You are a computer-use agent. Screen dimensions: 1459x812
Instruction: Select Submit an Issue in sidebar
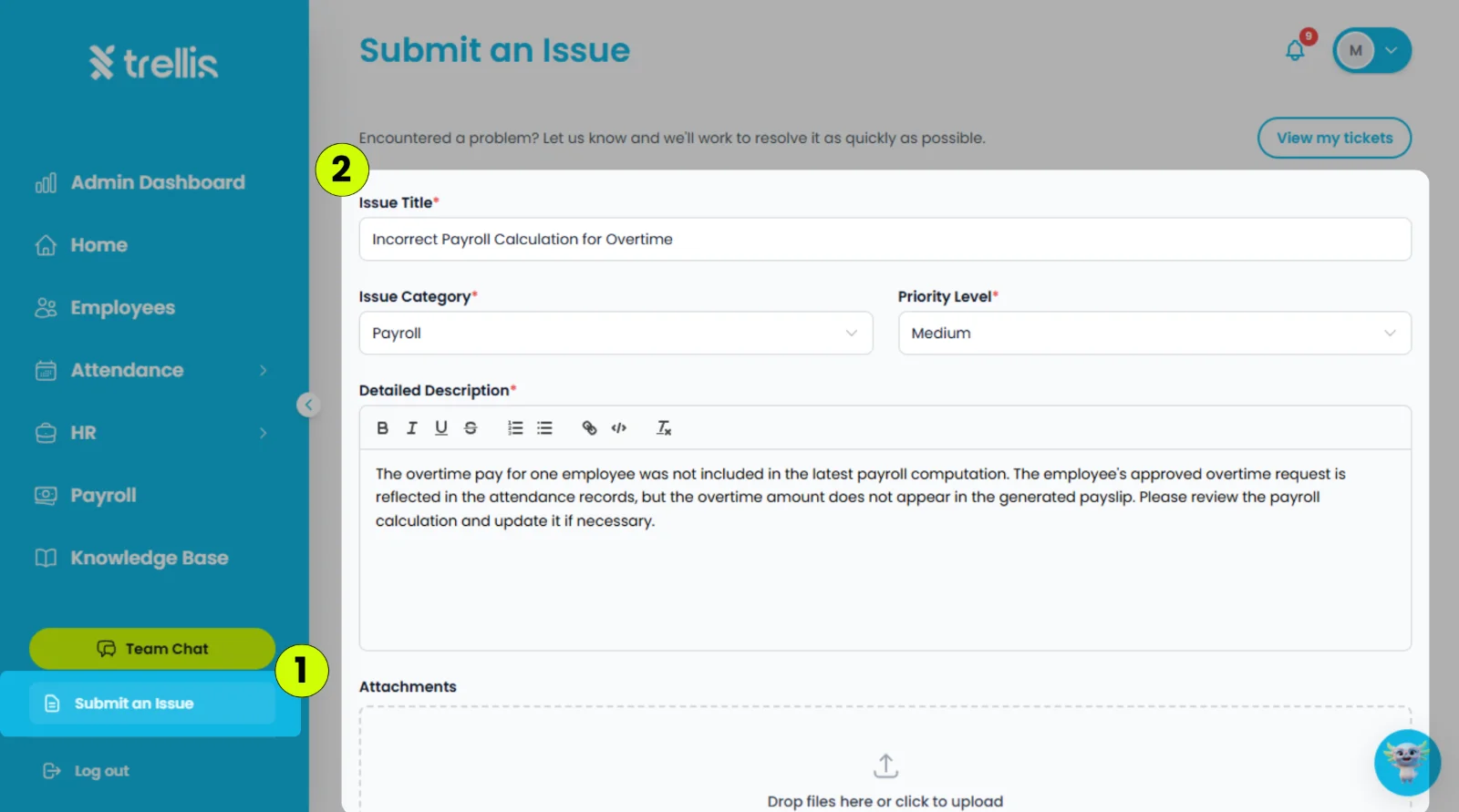tap(151, 704)
